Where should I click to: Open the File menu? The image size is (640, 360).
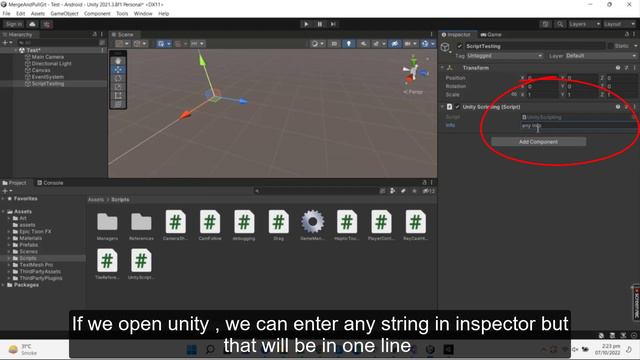[7, 13]
